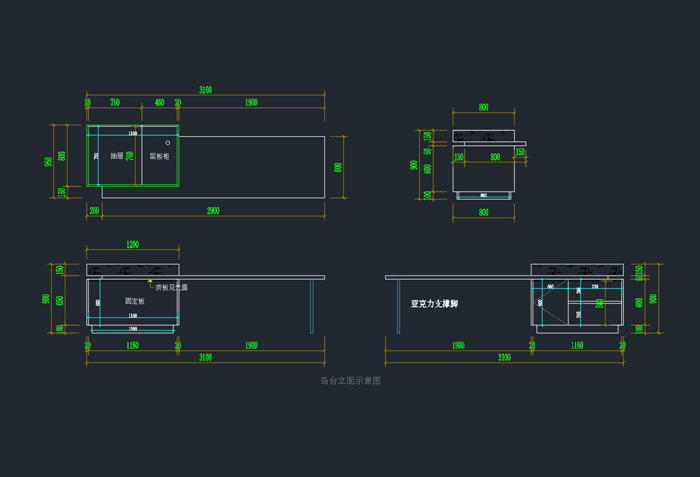Click the 460 dimension above the 层板柜
The height and width of the screenshot is (477, 700).
[x=159, y=102]
